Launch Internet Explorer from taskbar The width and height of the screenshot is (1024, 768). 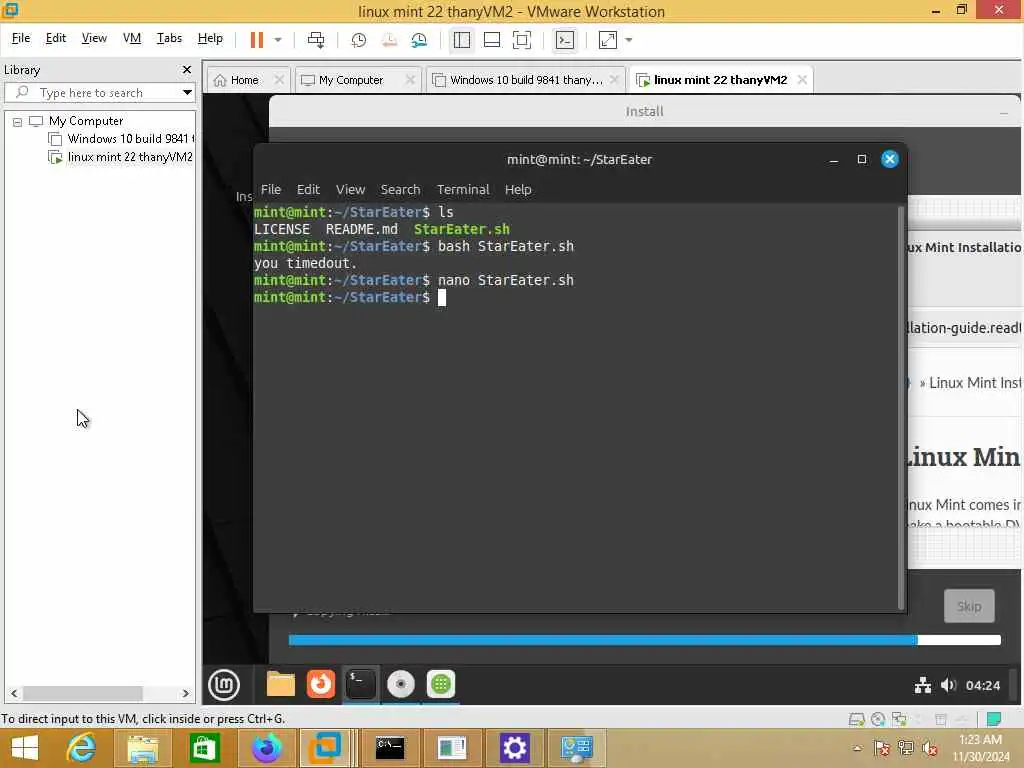pos(82,748)
